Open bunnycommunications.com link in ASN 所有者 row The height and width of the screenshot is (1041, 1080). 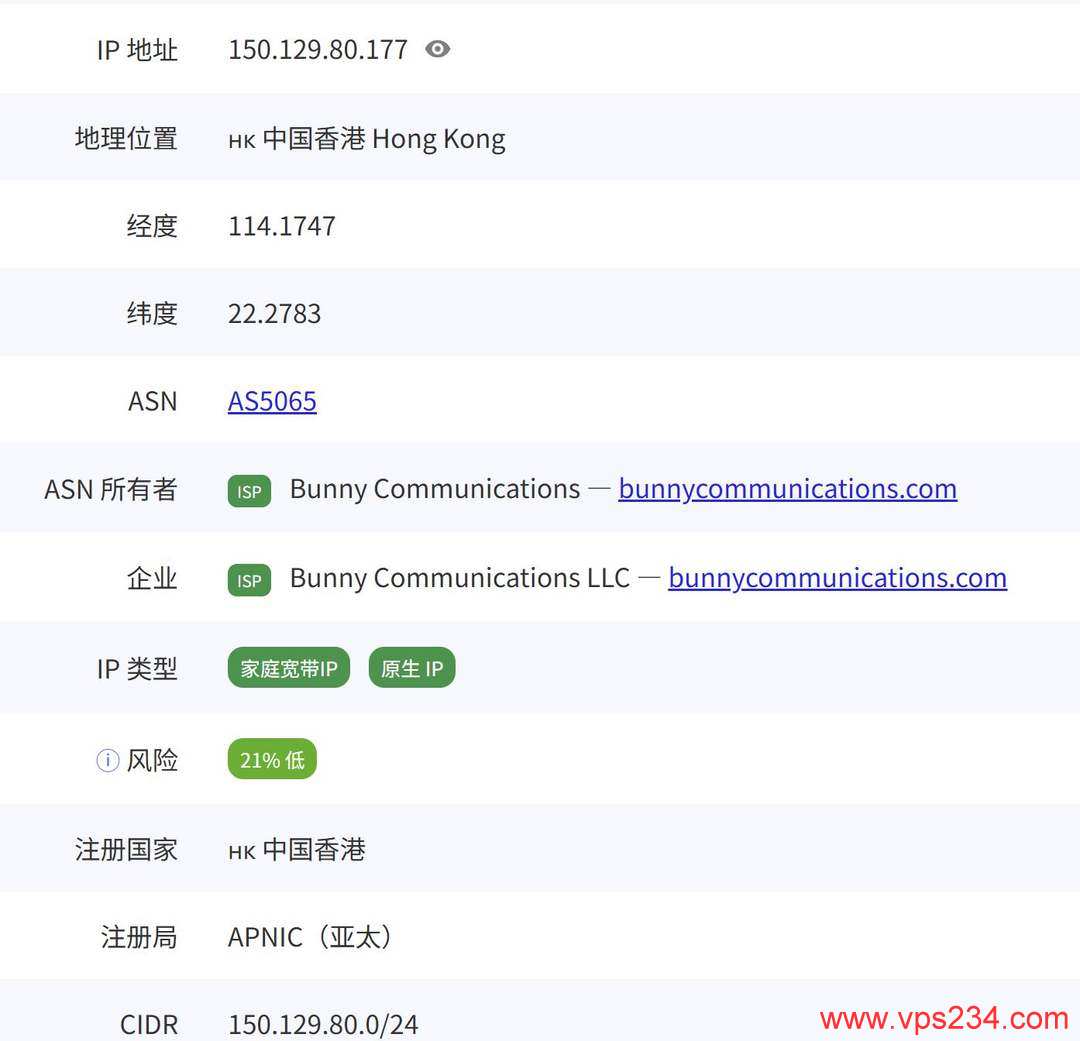pyautogui.click(x=787, y=488)
